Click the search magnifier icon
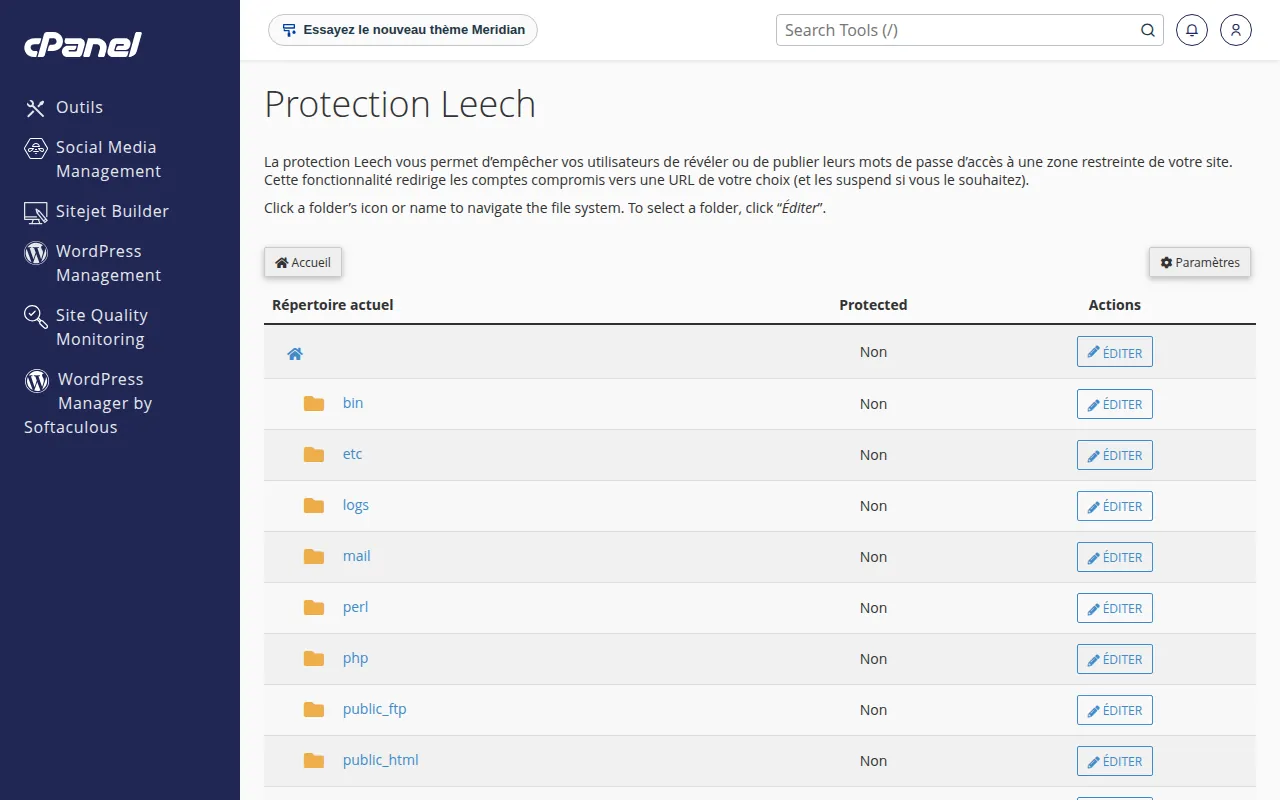This screenshot has height=800, width=1280. coord(1148,30)
